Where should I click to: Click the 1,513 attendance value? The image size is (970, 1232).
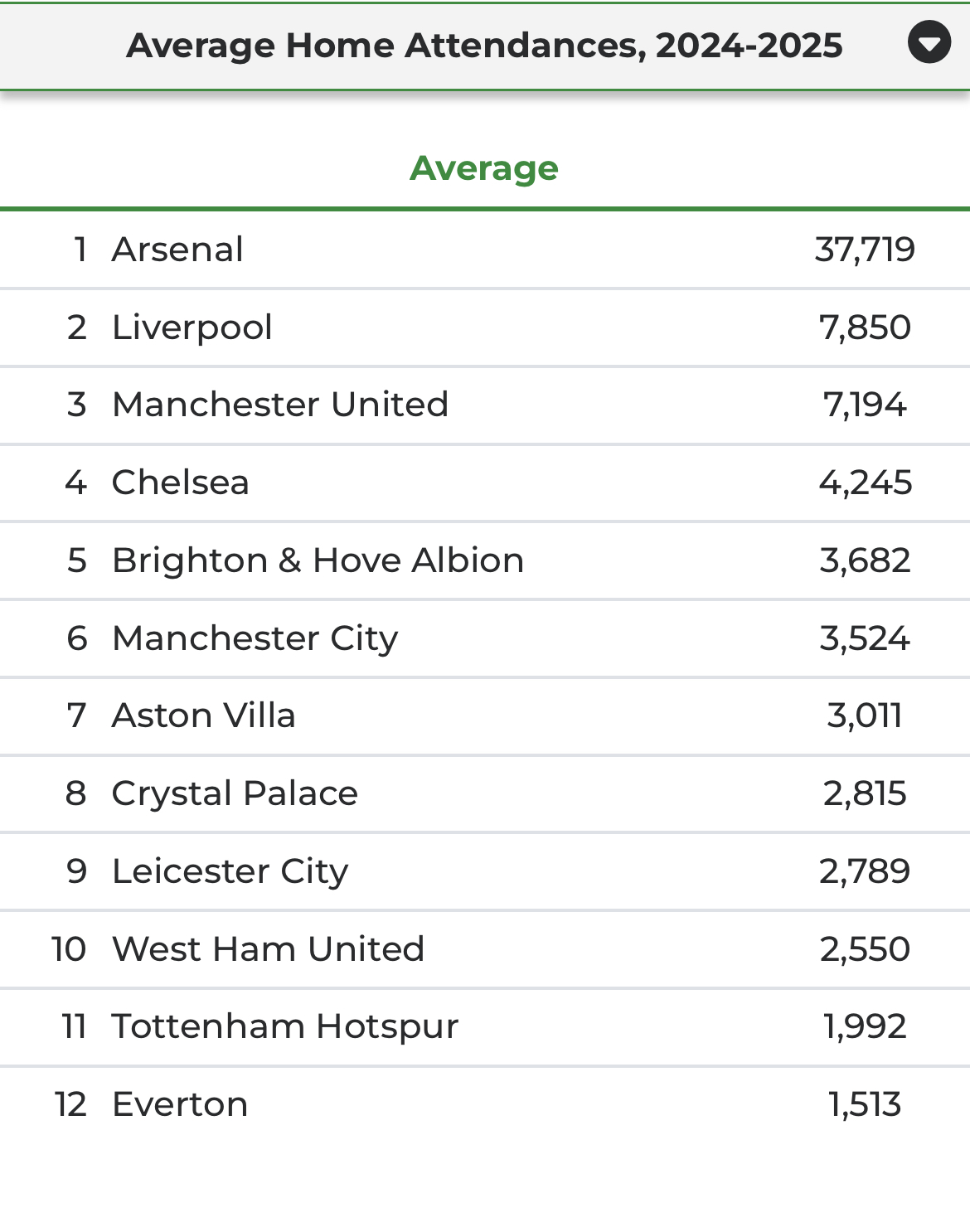(865, 1104)
